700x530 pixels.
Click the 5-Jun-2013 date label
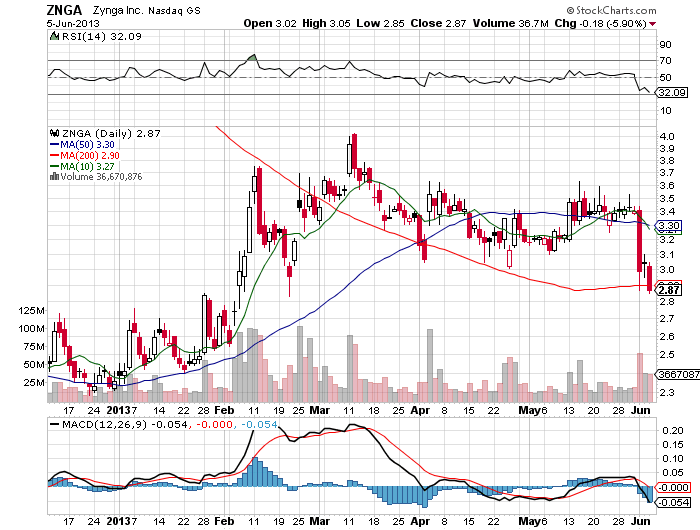[x=73, y=23]
